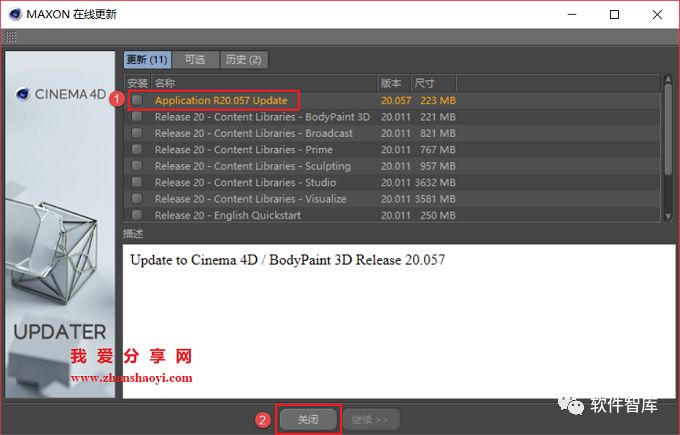Click the dotted grip icon below the title
680x435 pixels.
(x=10, y=37)
